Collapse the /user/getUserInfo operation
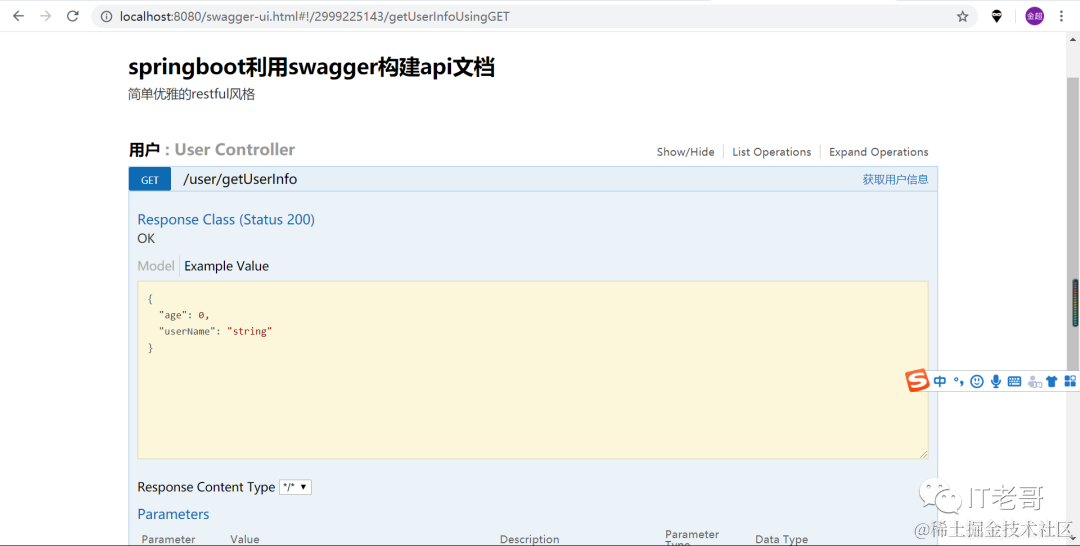The image size is (1080, 546). [240, 179]
